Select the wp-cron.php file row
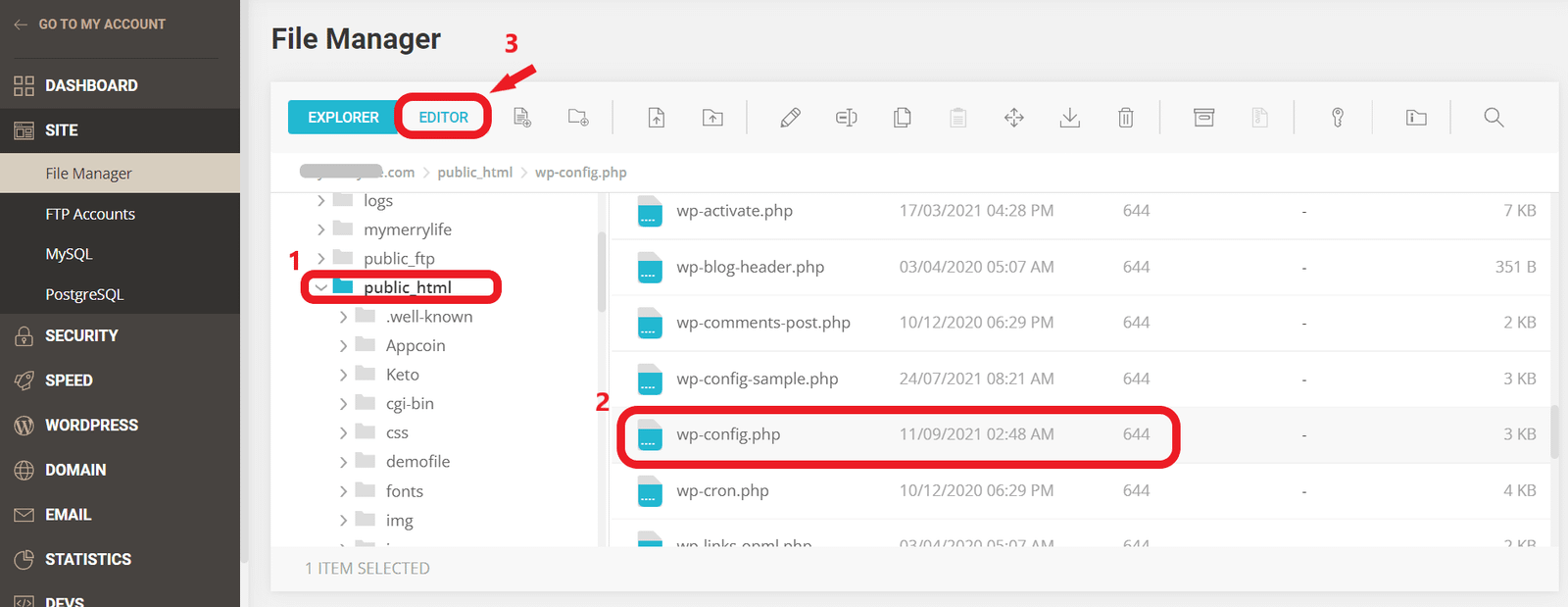The width and height of the screenshot is (1568, 607). (1080, 490)
